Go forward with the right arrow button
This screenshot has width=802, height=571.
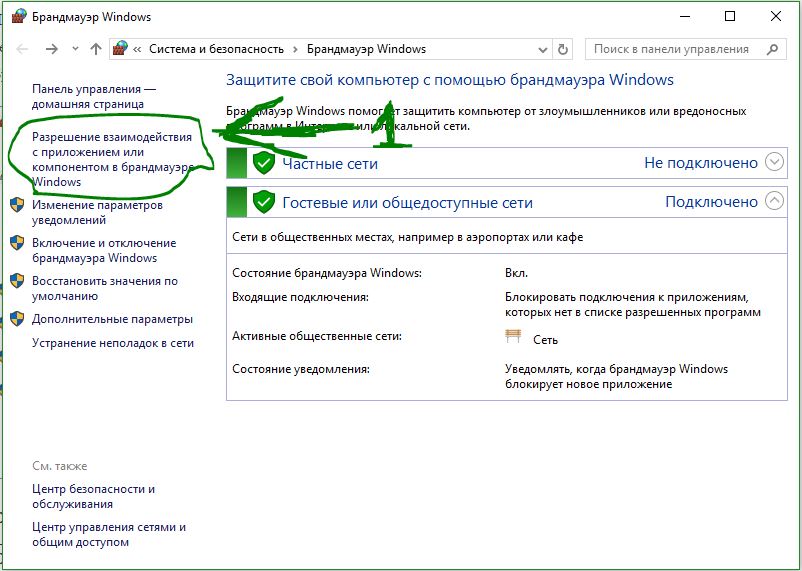(52, 49)
